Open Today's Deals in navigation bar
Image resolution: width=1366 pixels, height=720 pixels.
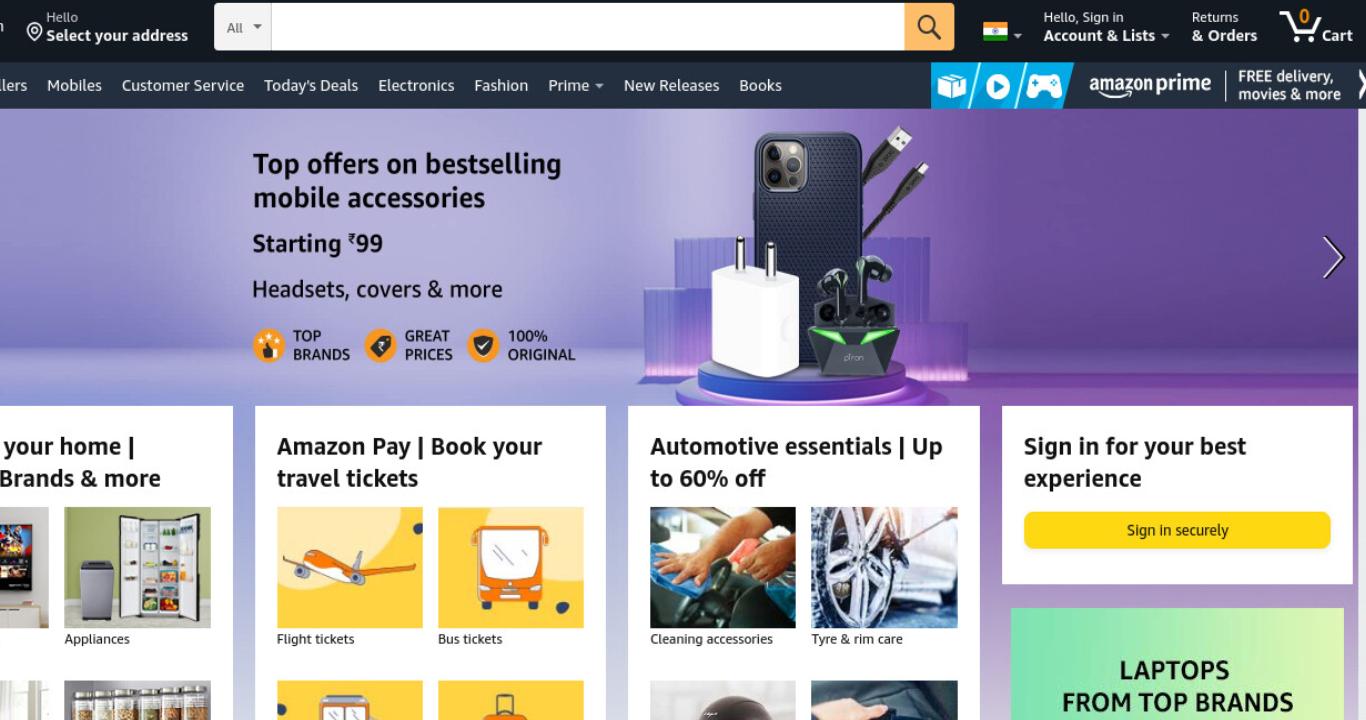311,86
